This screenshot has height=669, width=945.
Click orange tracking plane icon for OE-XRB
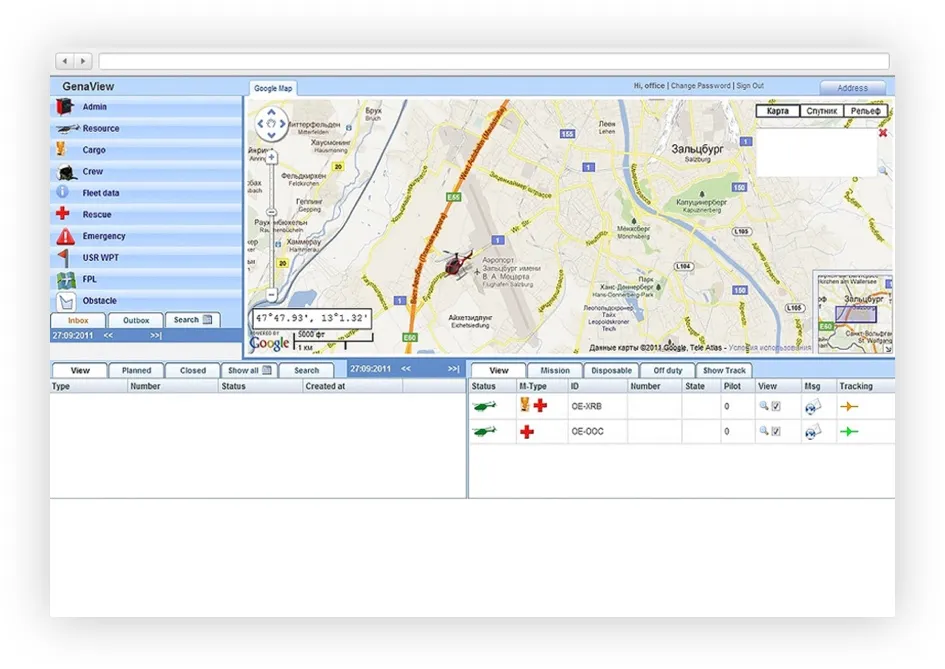pyautogui.click(x=849, y=407)
